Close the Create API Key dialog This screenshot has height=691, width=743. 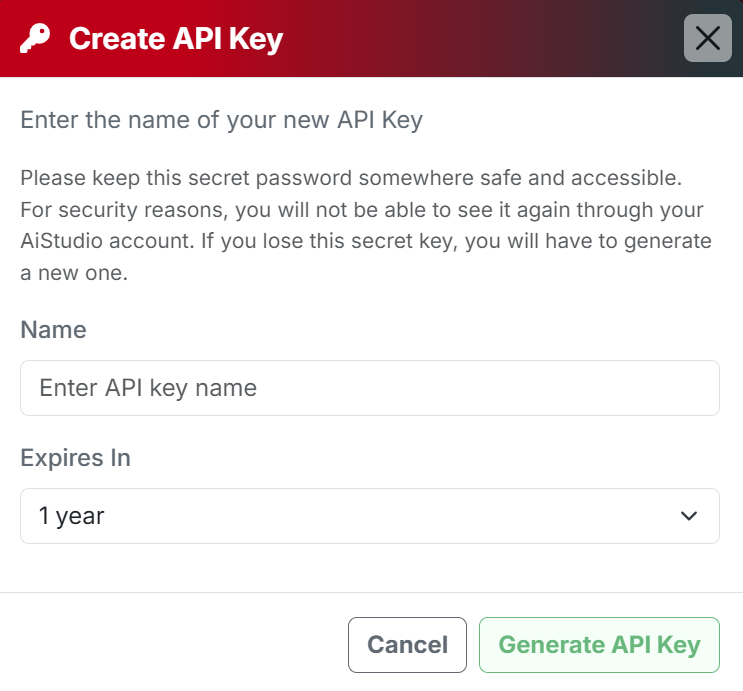(707, 39)
